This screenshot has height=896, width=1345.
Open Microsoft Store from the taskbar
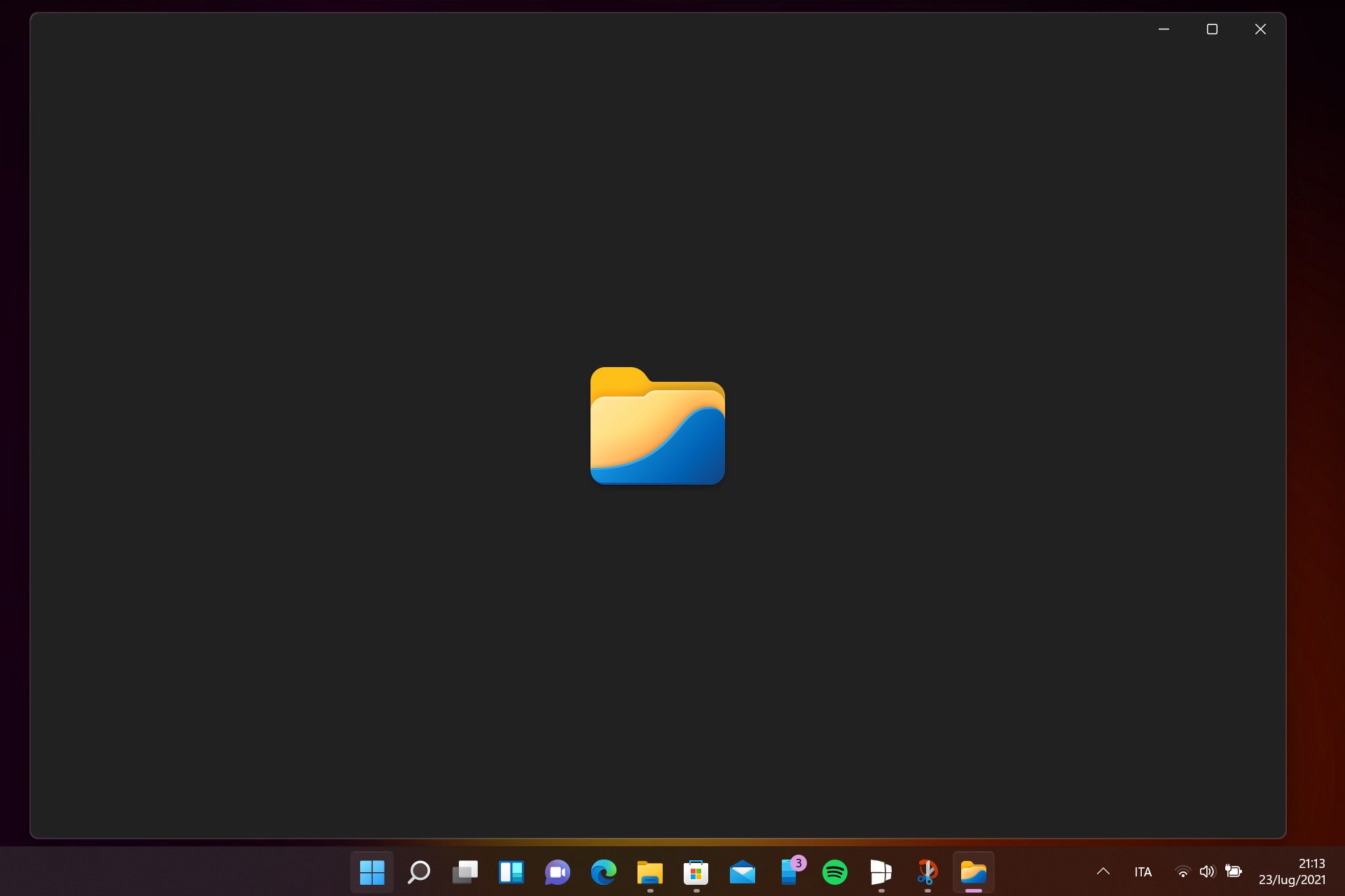696,872
